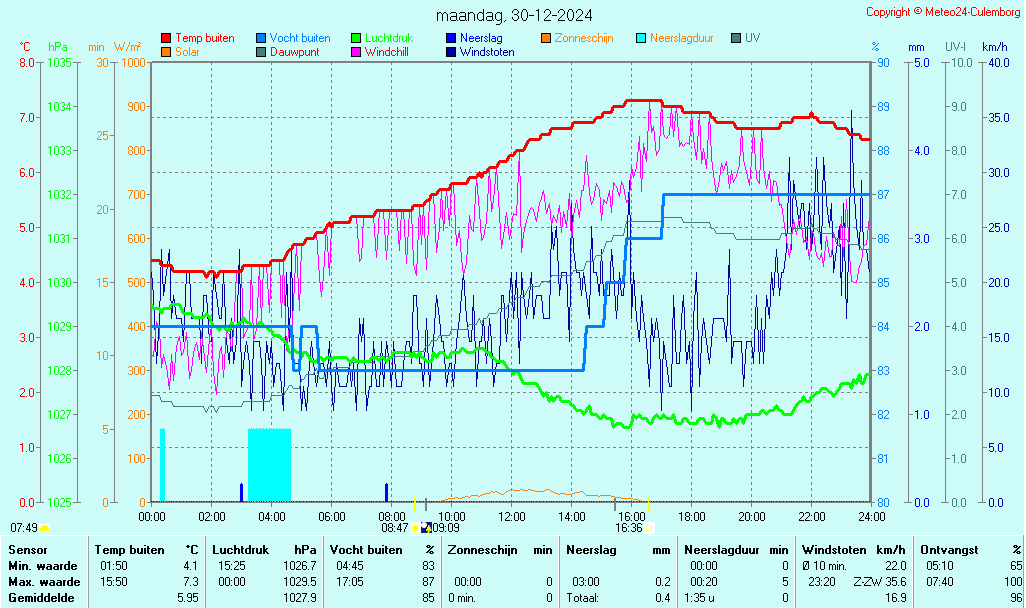Click the Gemiddelde row label in the table
The width and height of the screenshot is (1026, 608).
(43, 597)
